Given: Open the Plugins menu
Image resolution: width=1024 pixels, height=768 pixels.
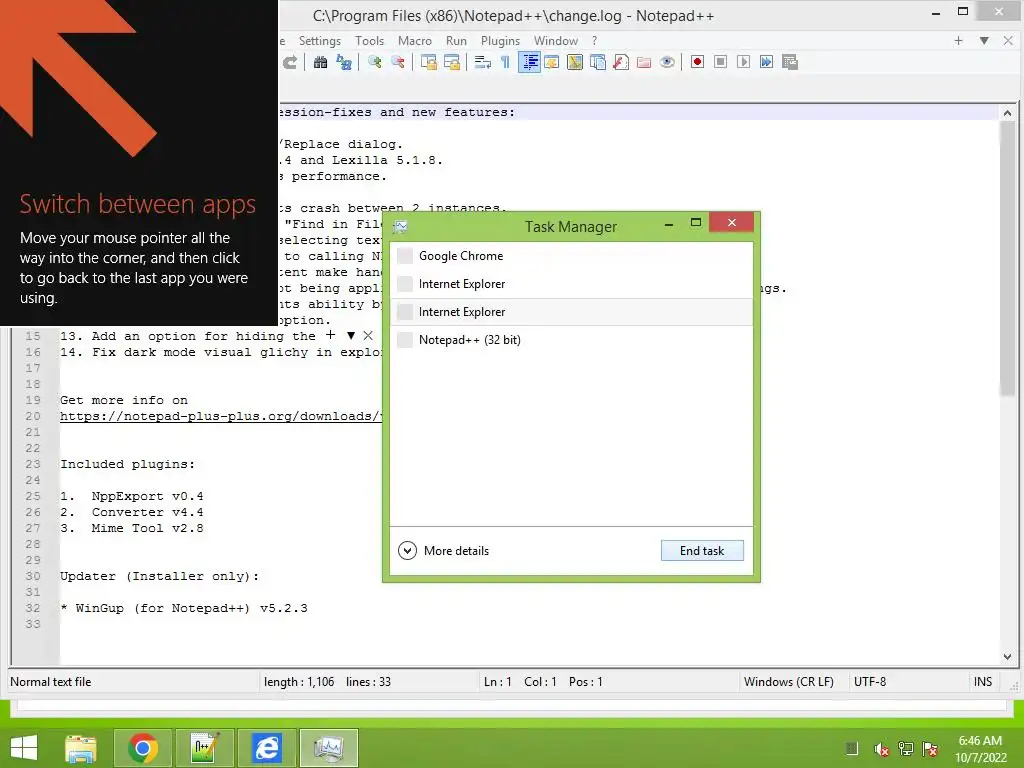Looking at the screenshot, I should tap(500, 40).
